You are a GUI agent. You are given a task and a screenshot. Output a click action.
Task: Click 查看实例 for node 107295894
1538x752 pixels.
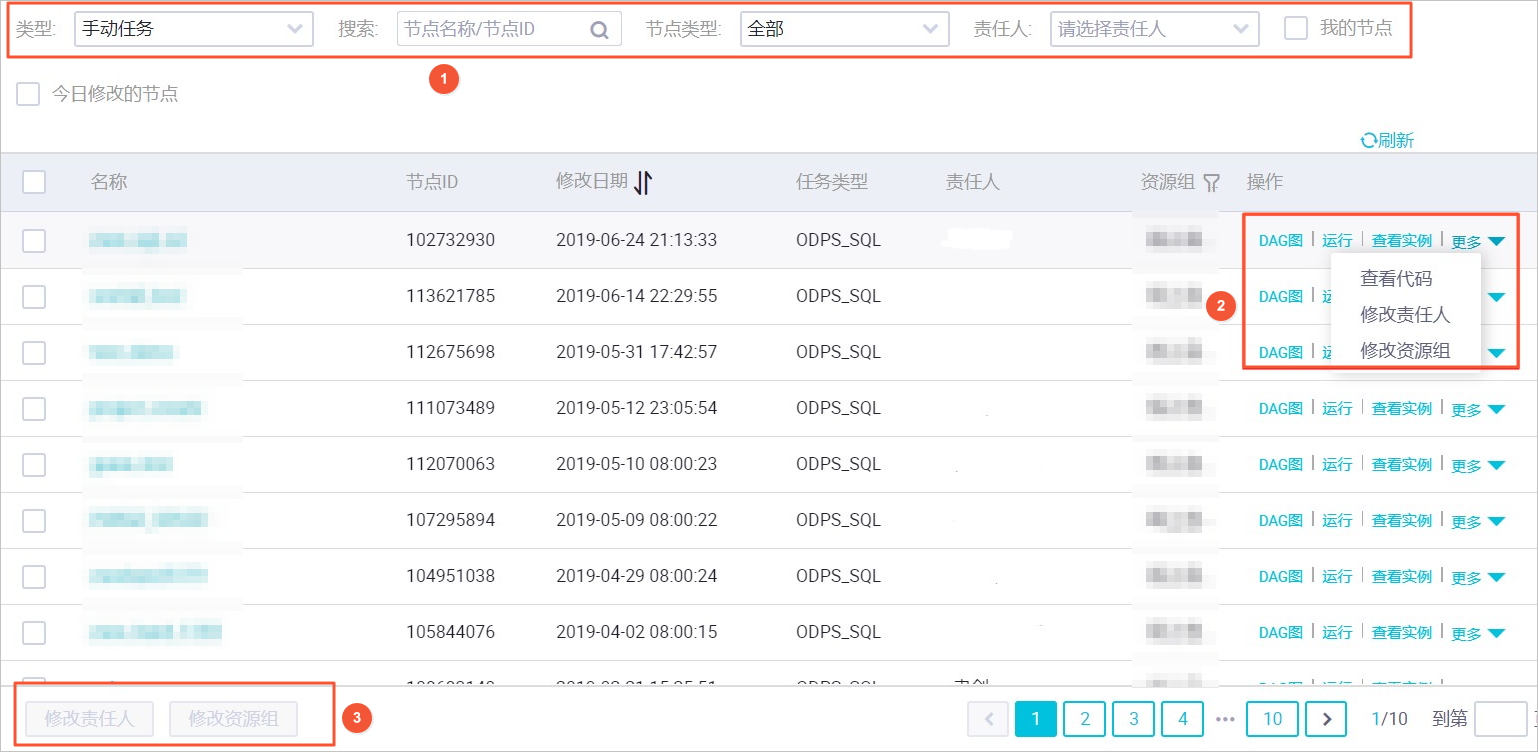tap(1402, 520)
